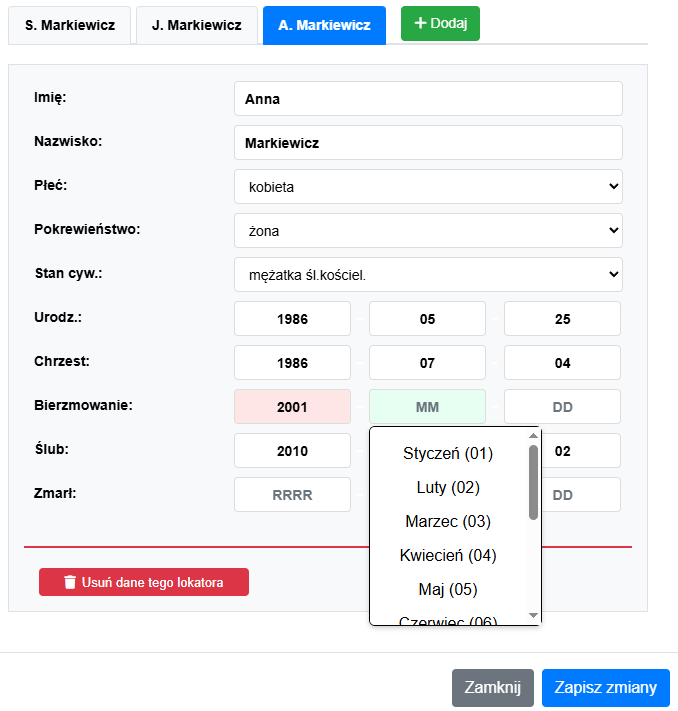Click trash icon to delete resident data
Image resolution: width=678 pixels, height=711 pixels.
click(x=69, y=582)
